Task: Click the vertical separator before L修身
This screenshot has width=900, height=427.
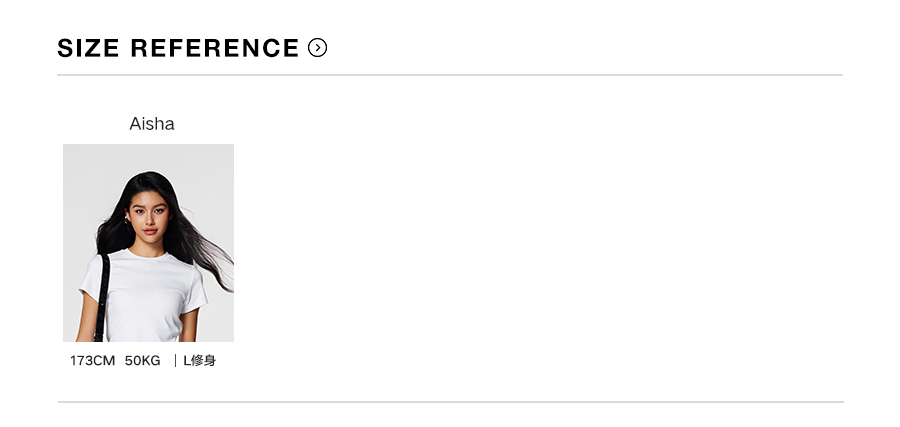Action: [175, 361]
